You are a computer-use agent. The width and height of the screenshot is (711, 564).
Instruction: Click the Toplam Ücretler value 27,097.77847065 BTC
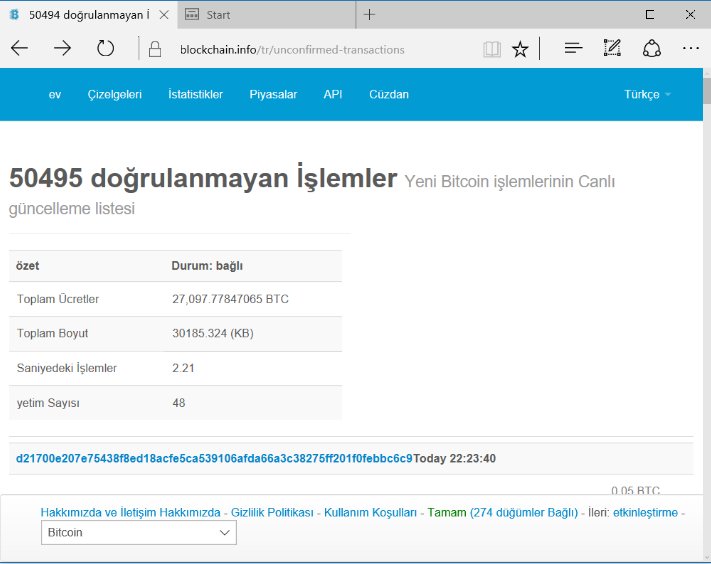[230, 299]
